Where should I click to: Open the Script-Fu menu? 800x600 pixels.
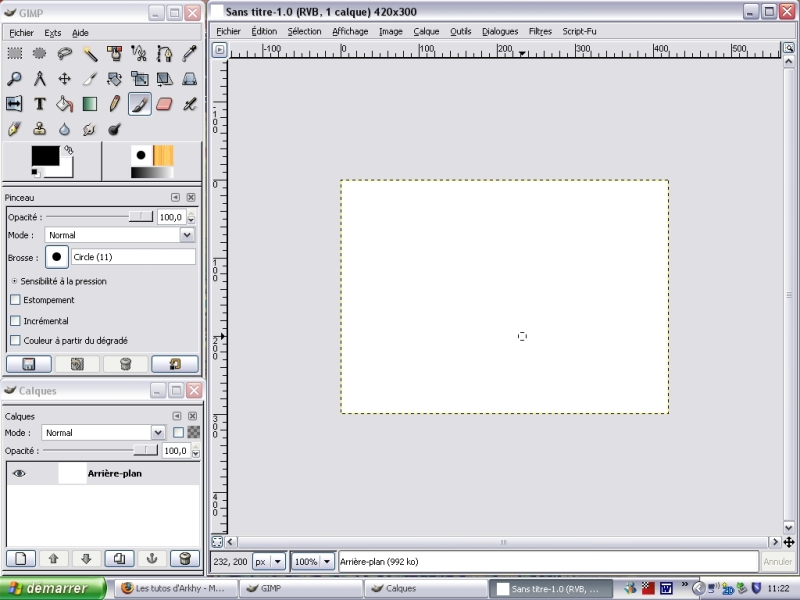[579, 31]
